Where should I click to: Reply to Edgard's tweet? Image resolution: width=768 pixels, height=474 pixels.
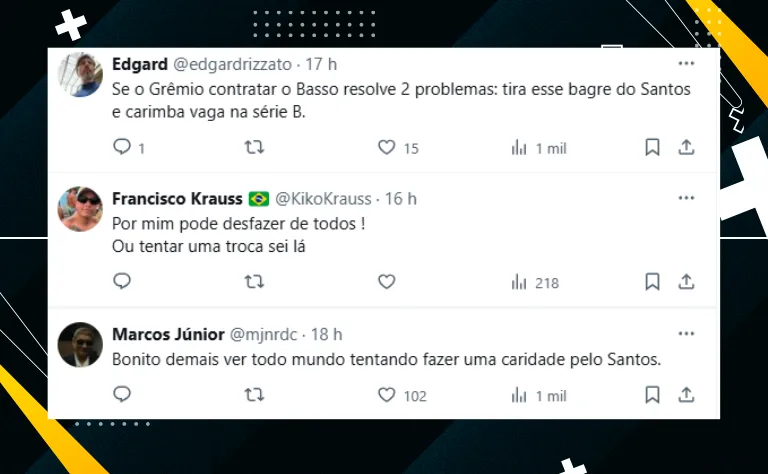point(122,148)
